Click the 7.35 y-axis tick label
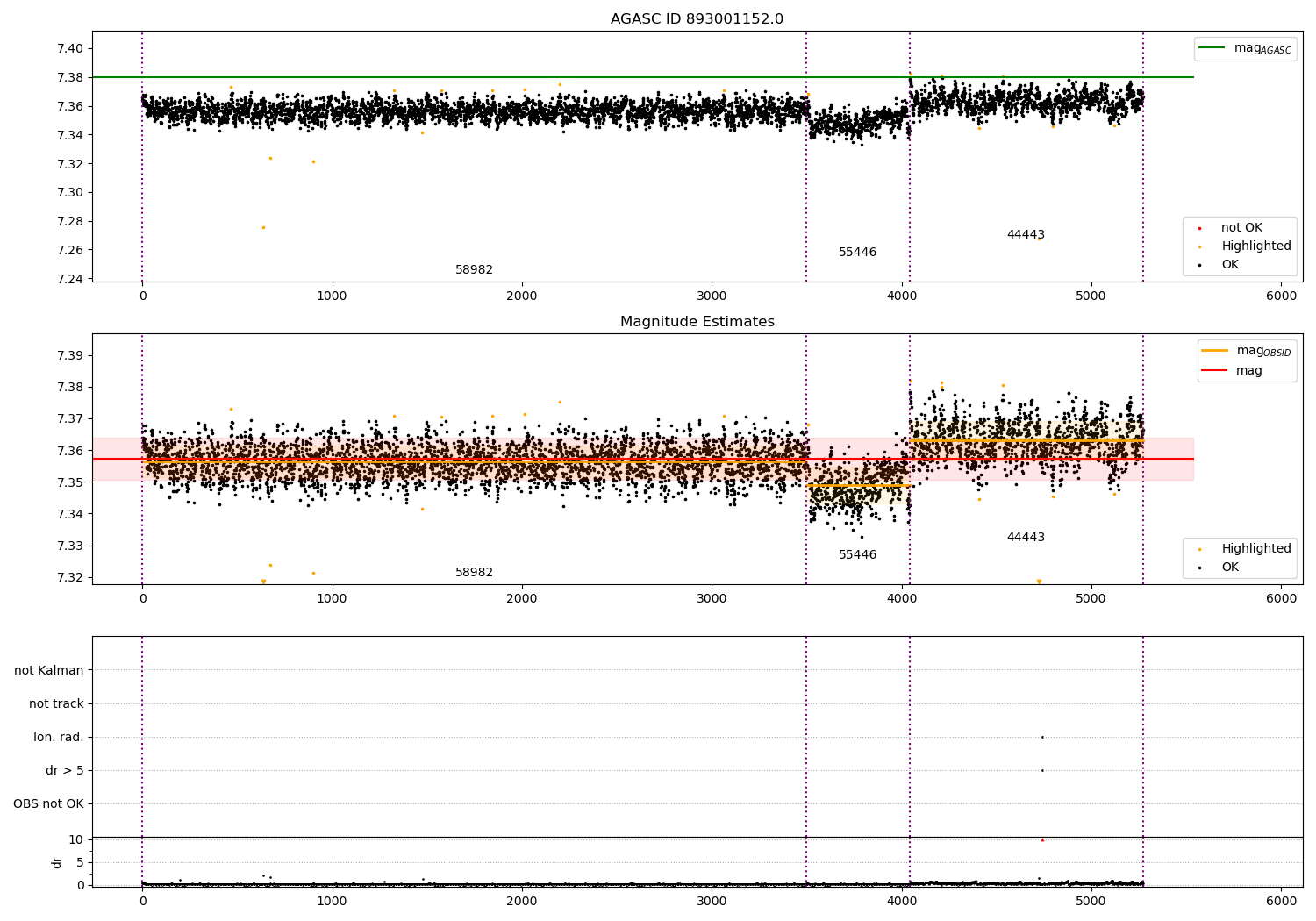The width and height of the screenshot is (1316, 921). (x=71, y=482)
